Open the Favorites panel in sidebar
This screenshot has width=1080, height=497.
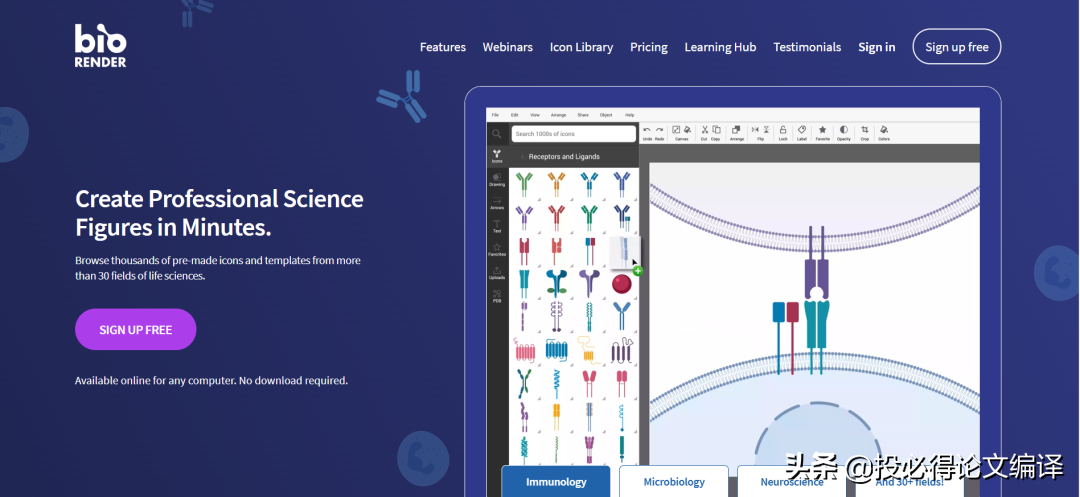tap(497, 250)
